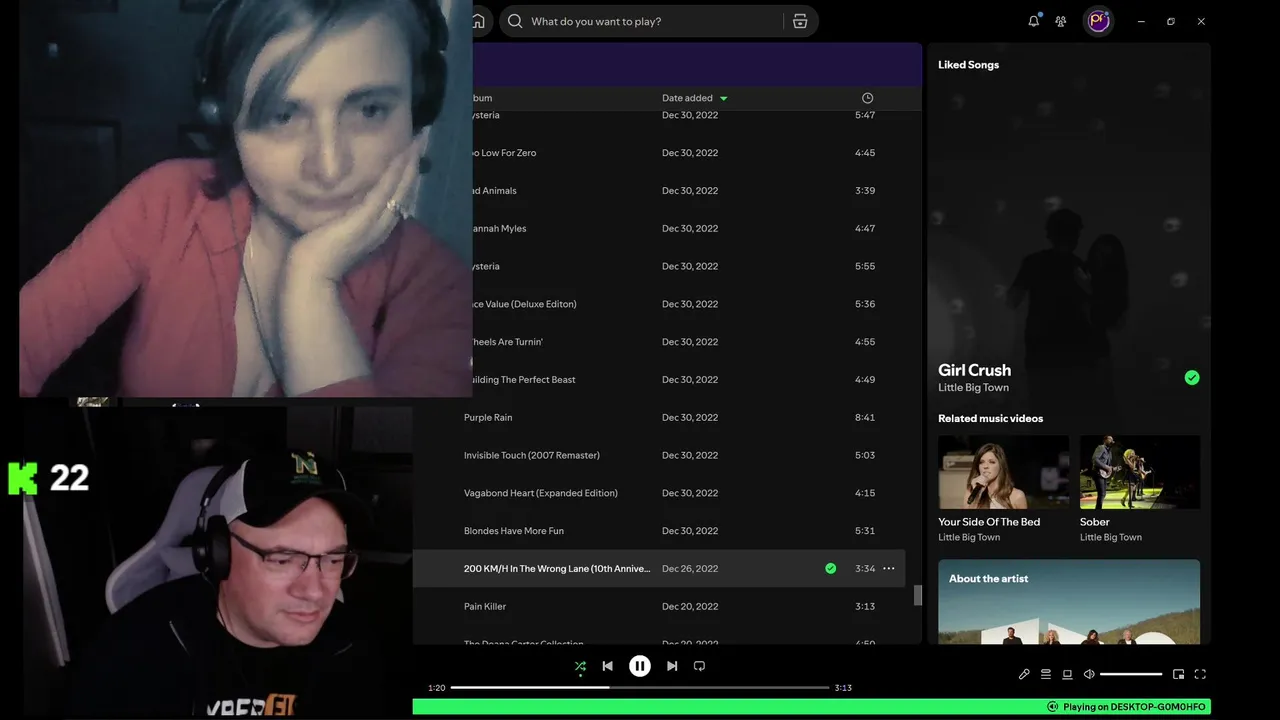The width and height of the screenshot is (1280, 720).
Task: Open Girl Crush song title link
Action: [x=974, y=370]
